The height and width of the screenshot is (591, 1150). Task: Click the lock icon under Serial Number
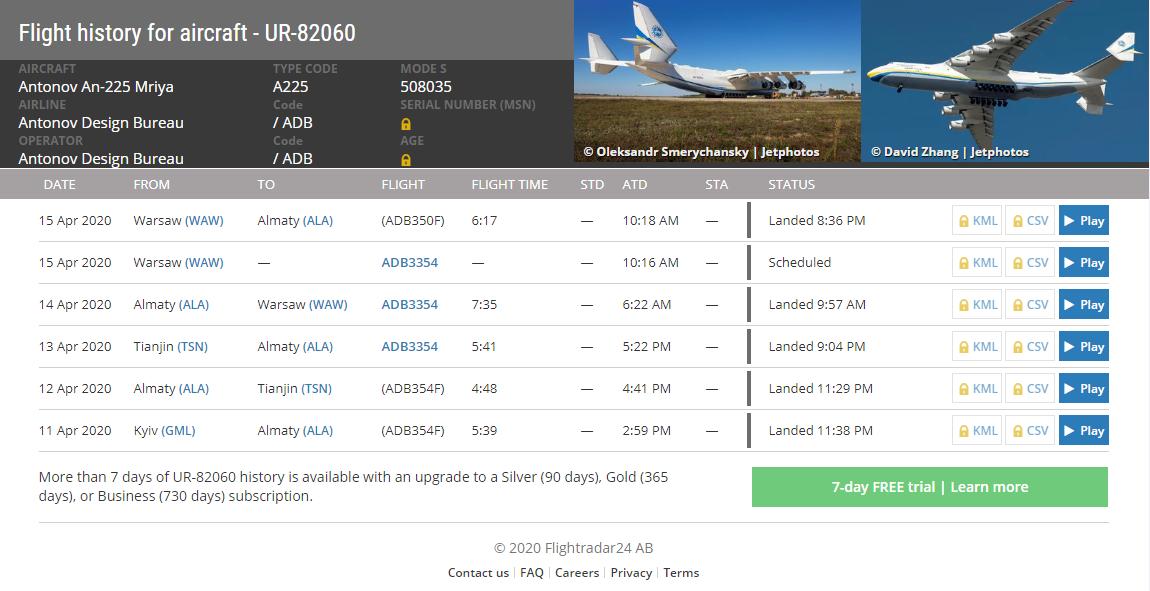(x=406, y=124)
